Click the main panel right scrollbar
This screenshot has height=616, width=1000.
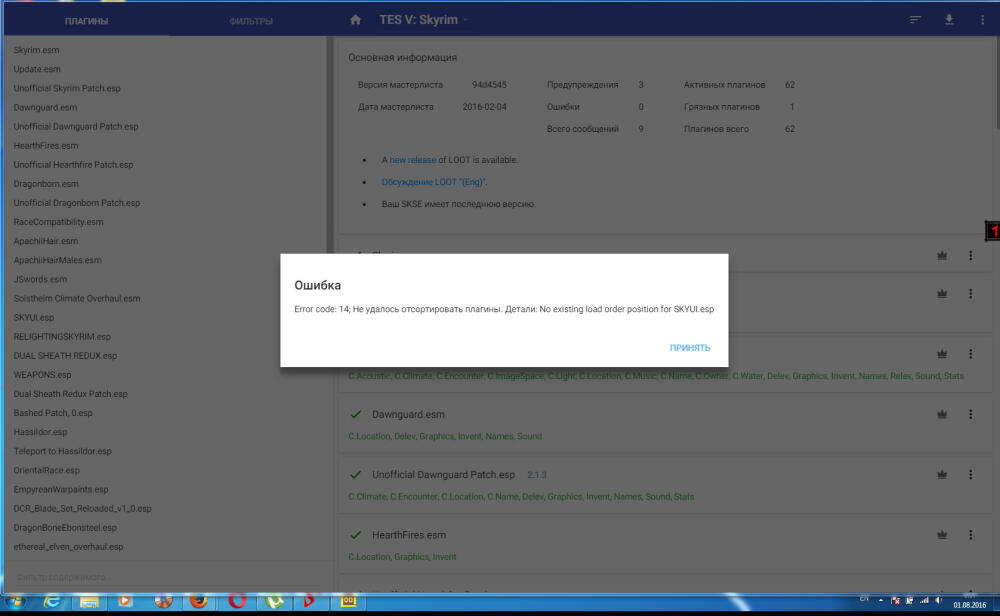tap(996, 83)
